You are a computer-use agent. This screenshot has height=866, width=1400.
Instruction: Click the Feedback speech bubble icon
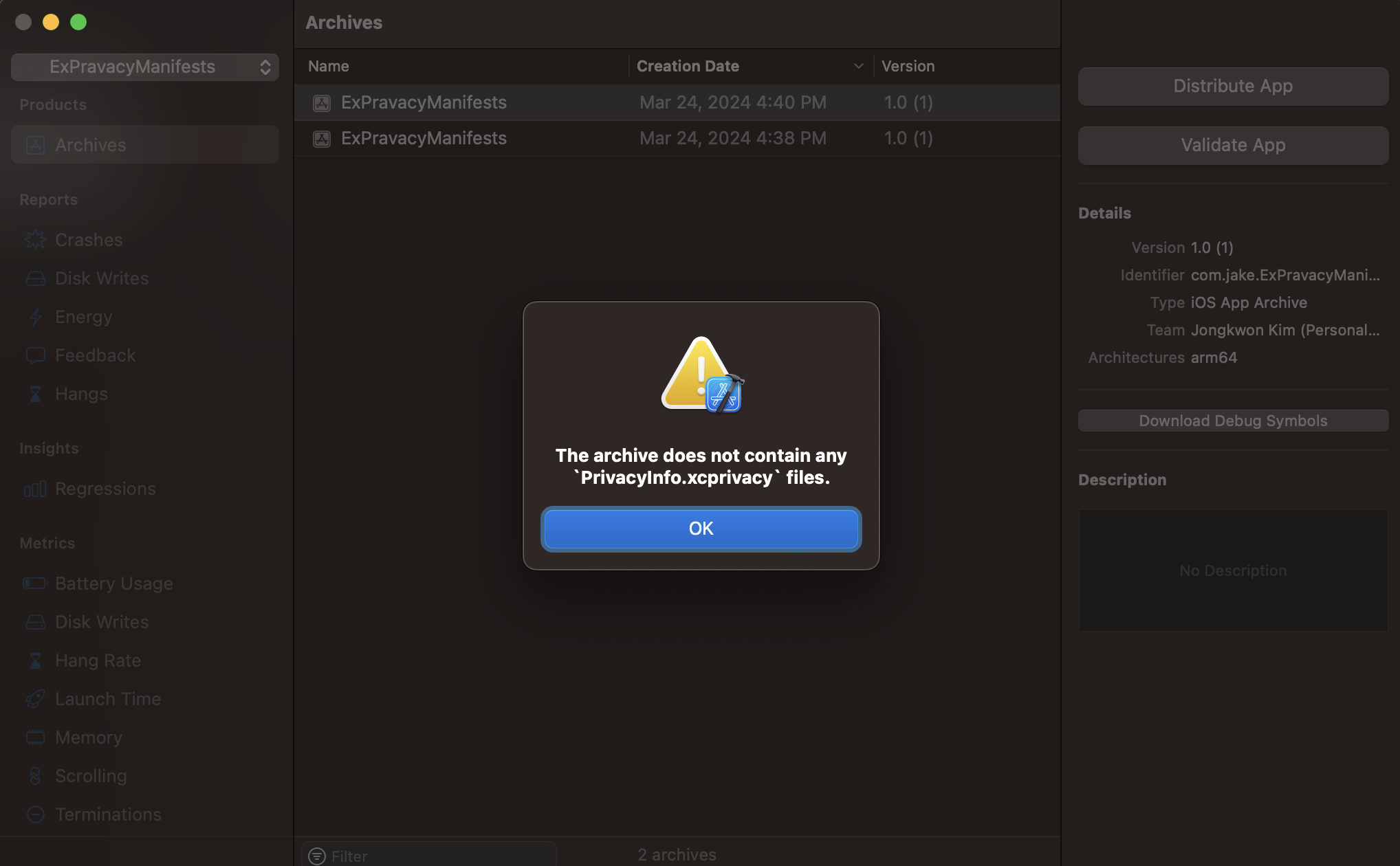tap(35, 355)
